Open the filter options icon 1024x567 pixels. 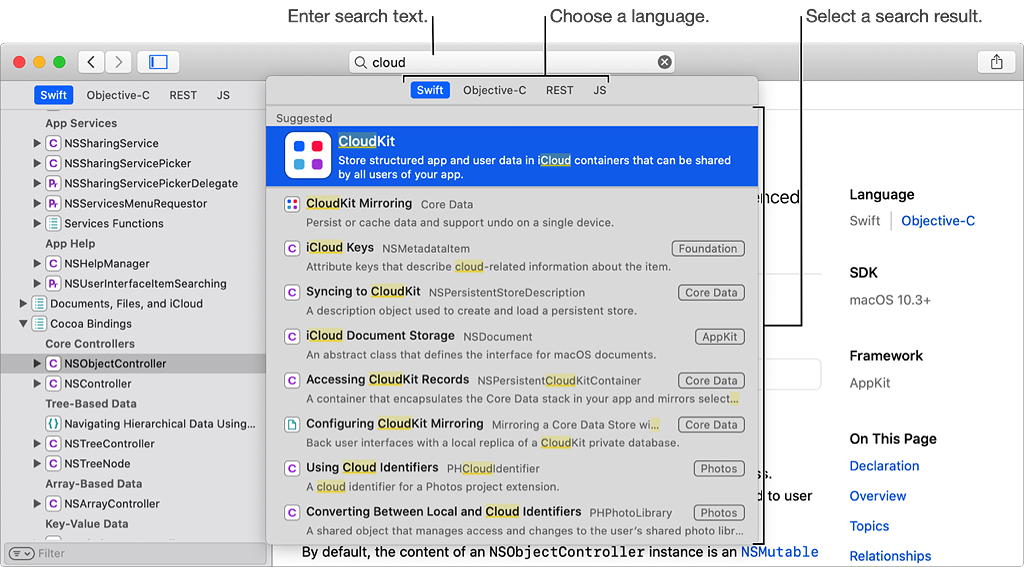click(22, 553)
